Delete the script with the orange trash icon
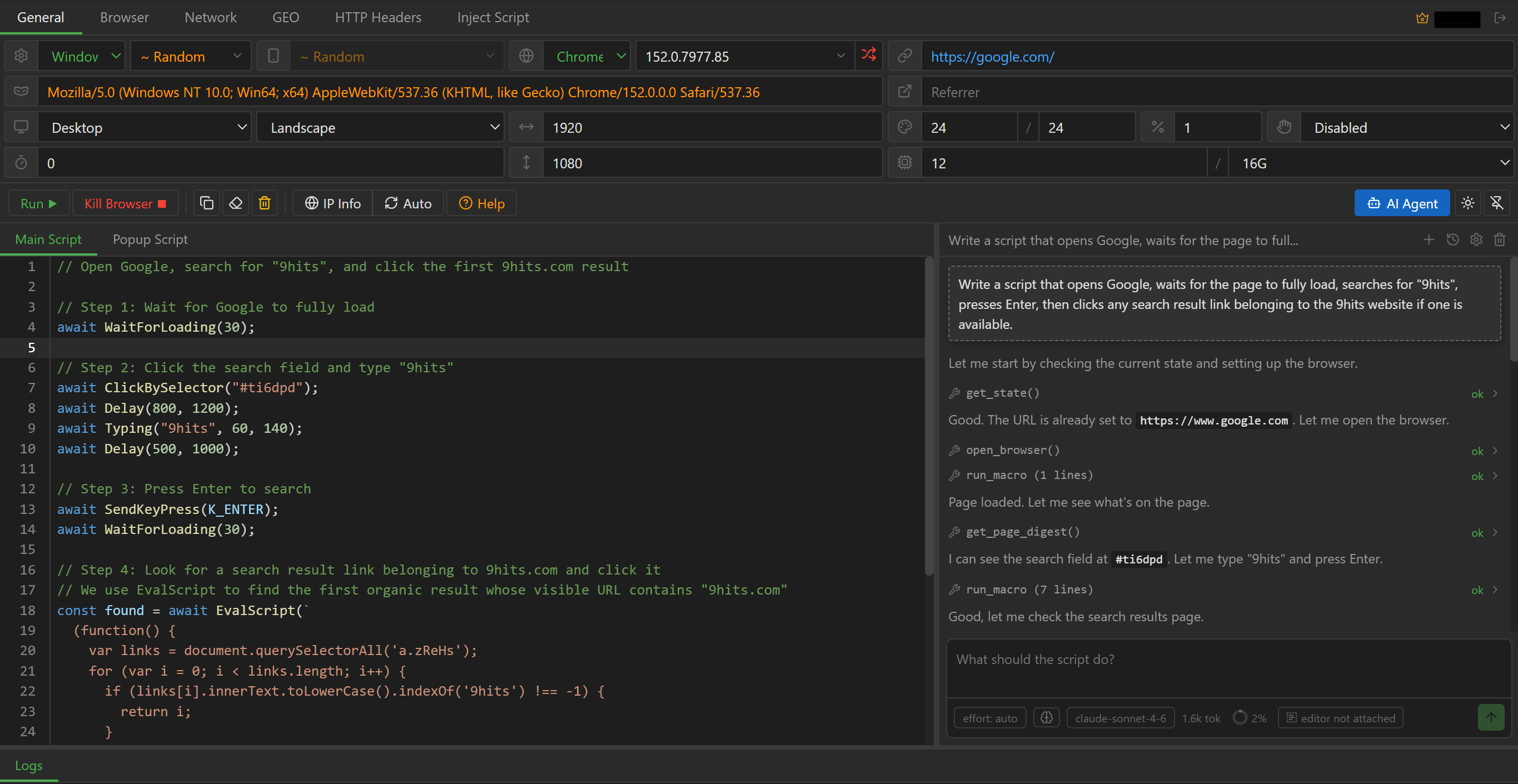The height and width of the screenshot is (784, 1518). 265,203
